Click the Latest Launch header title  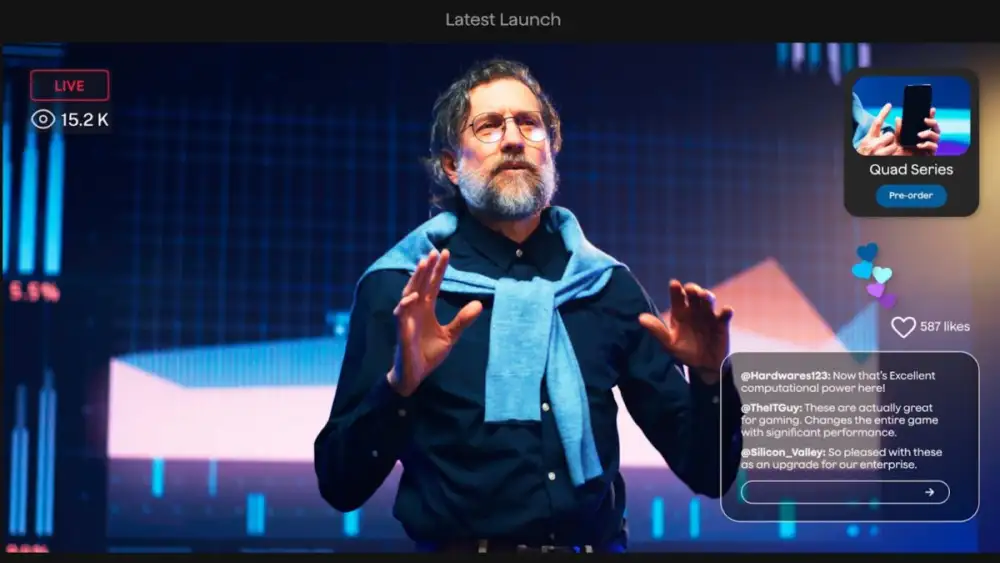point(502,19)
